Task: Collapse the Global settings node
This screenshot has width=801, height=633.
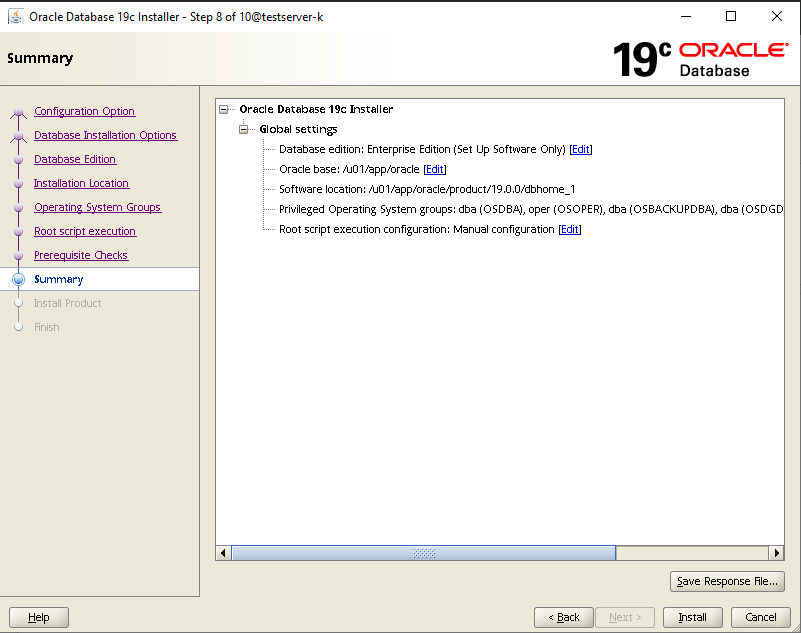Action: point(244,129)
